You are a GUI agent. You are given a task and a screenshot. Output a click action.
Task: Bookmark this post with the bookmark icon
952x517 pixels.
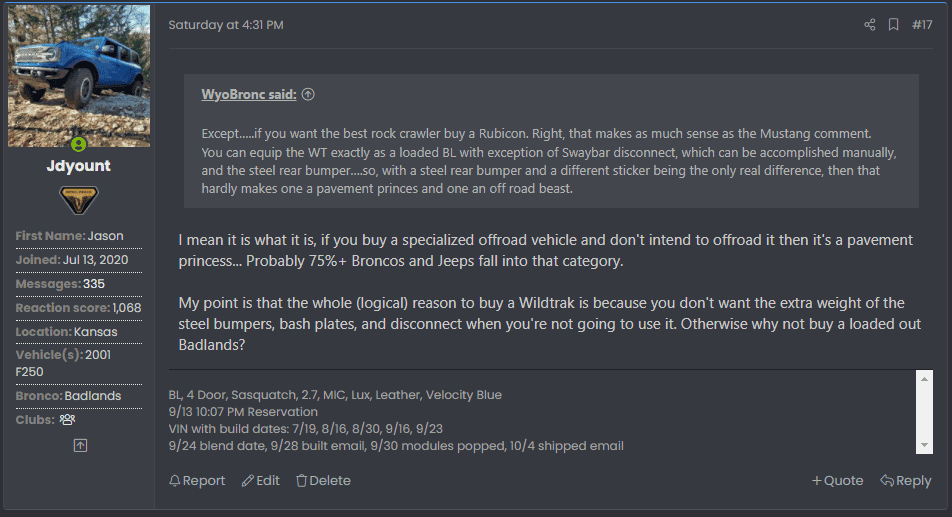click(893, 24)
